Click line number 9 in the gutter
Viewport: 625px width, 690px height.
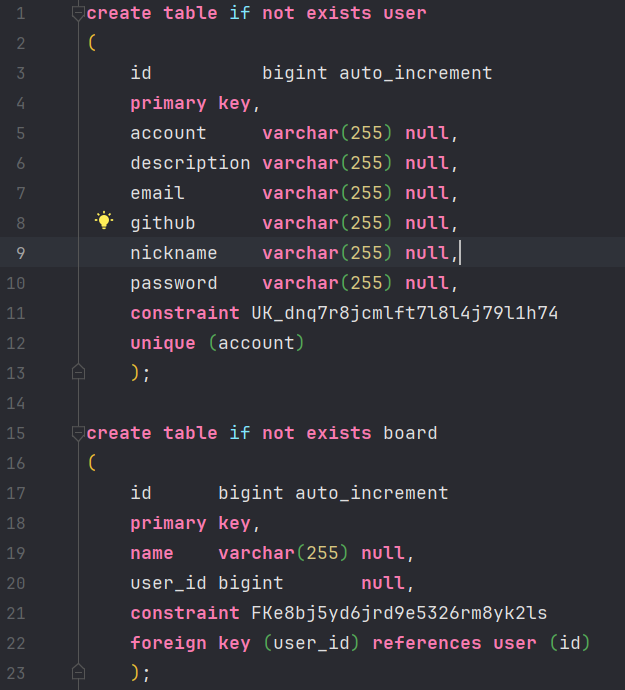point(21,253)
